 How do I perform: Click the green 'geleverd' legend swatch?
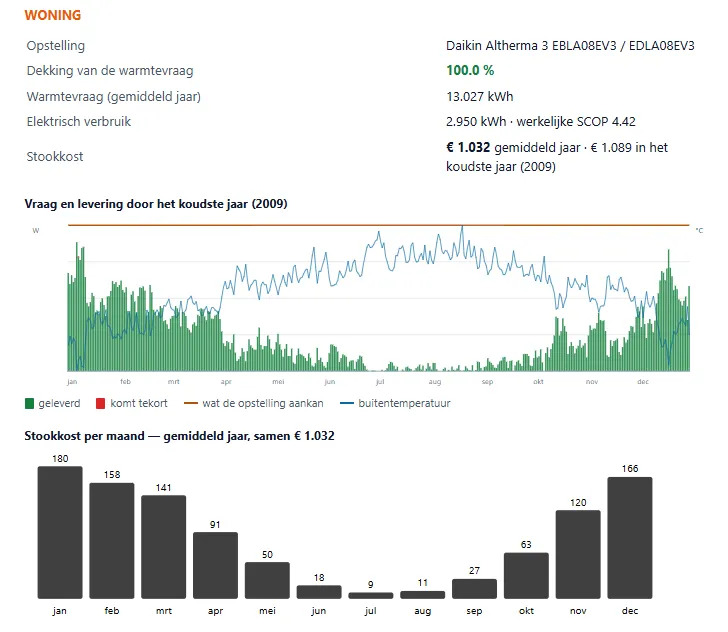[x=29, y=403]
